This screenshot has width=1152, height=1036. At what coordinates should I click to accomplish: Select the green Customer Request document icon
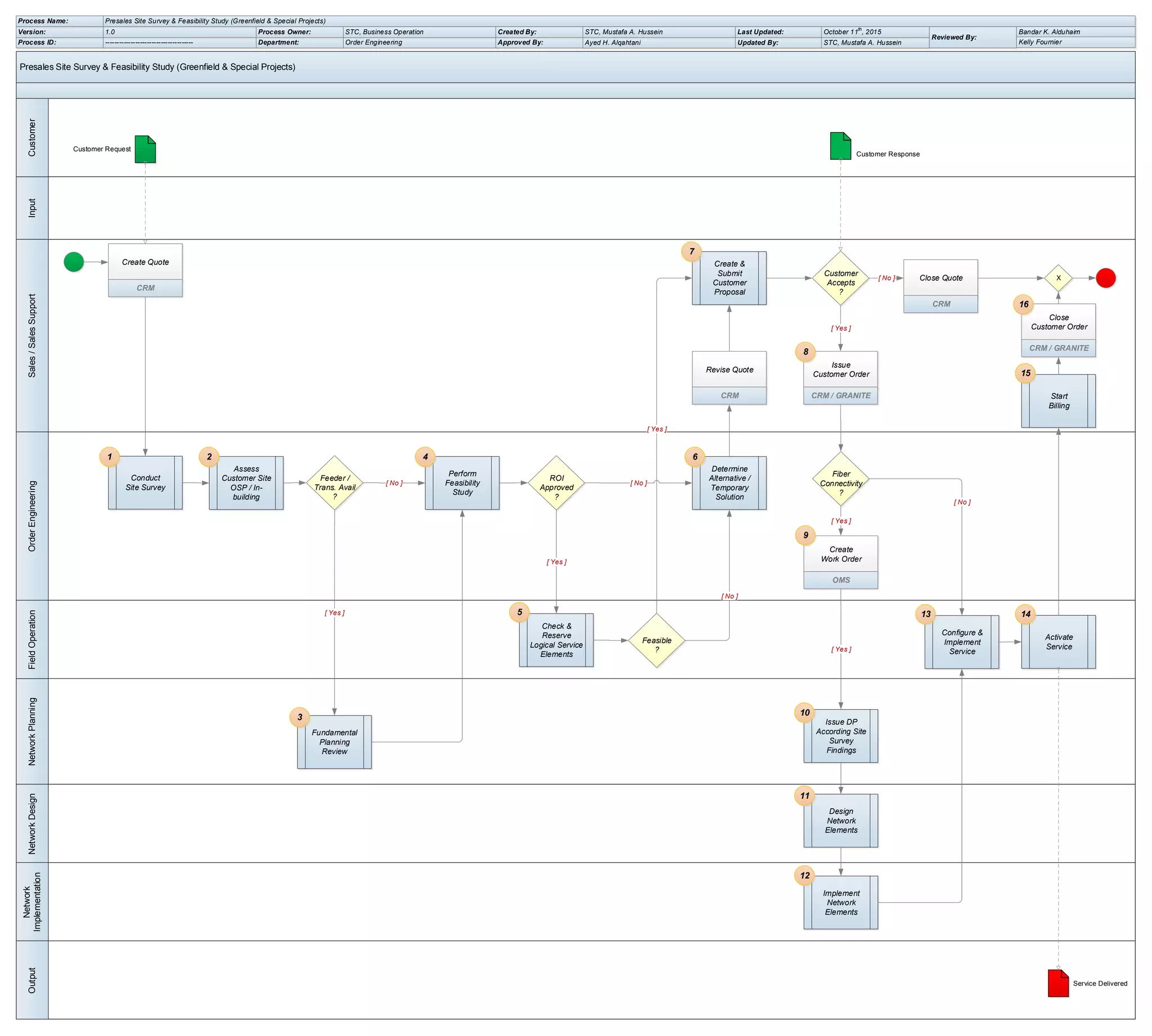tap(145, 149)
